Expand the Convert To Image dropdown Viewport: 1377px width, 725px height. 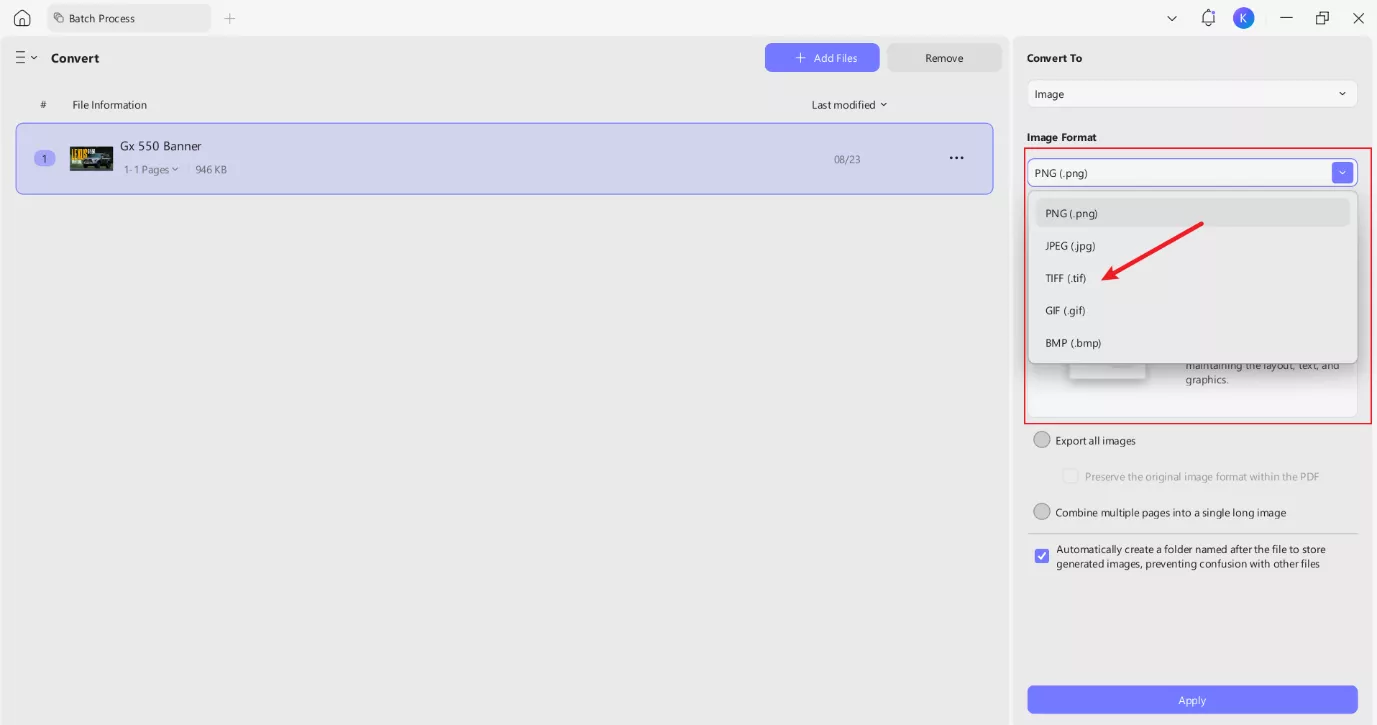coord(1191,94)
